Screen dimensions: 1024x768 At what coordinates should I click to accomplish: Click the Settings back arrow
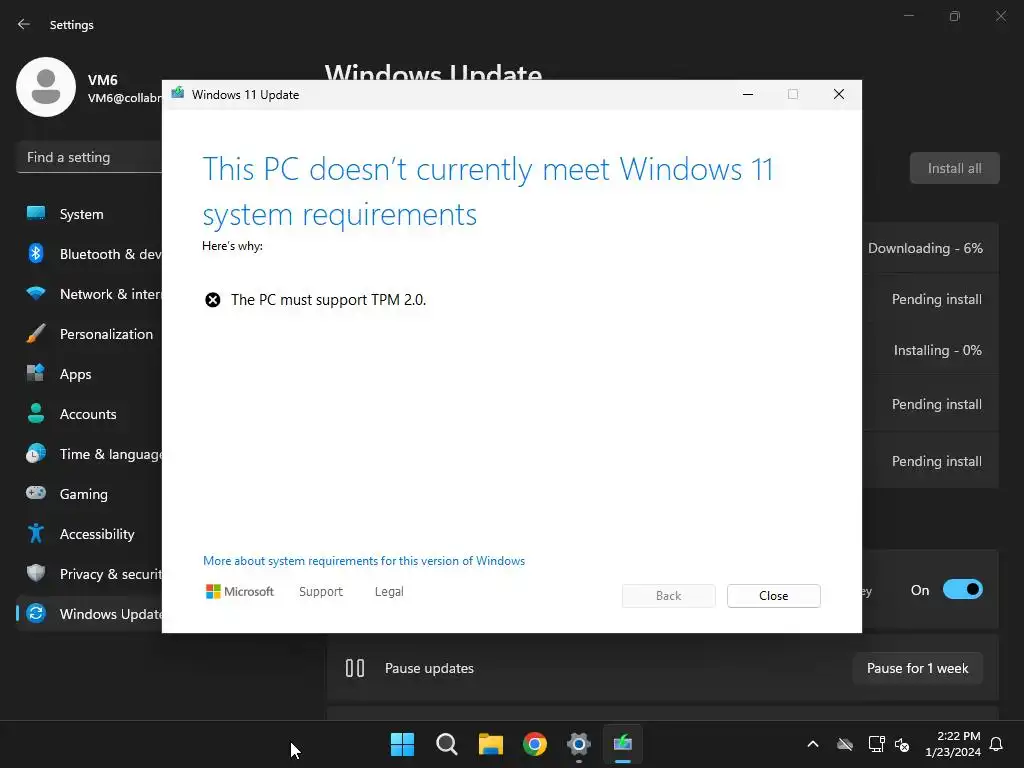(24, 24)
